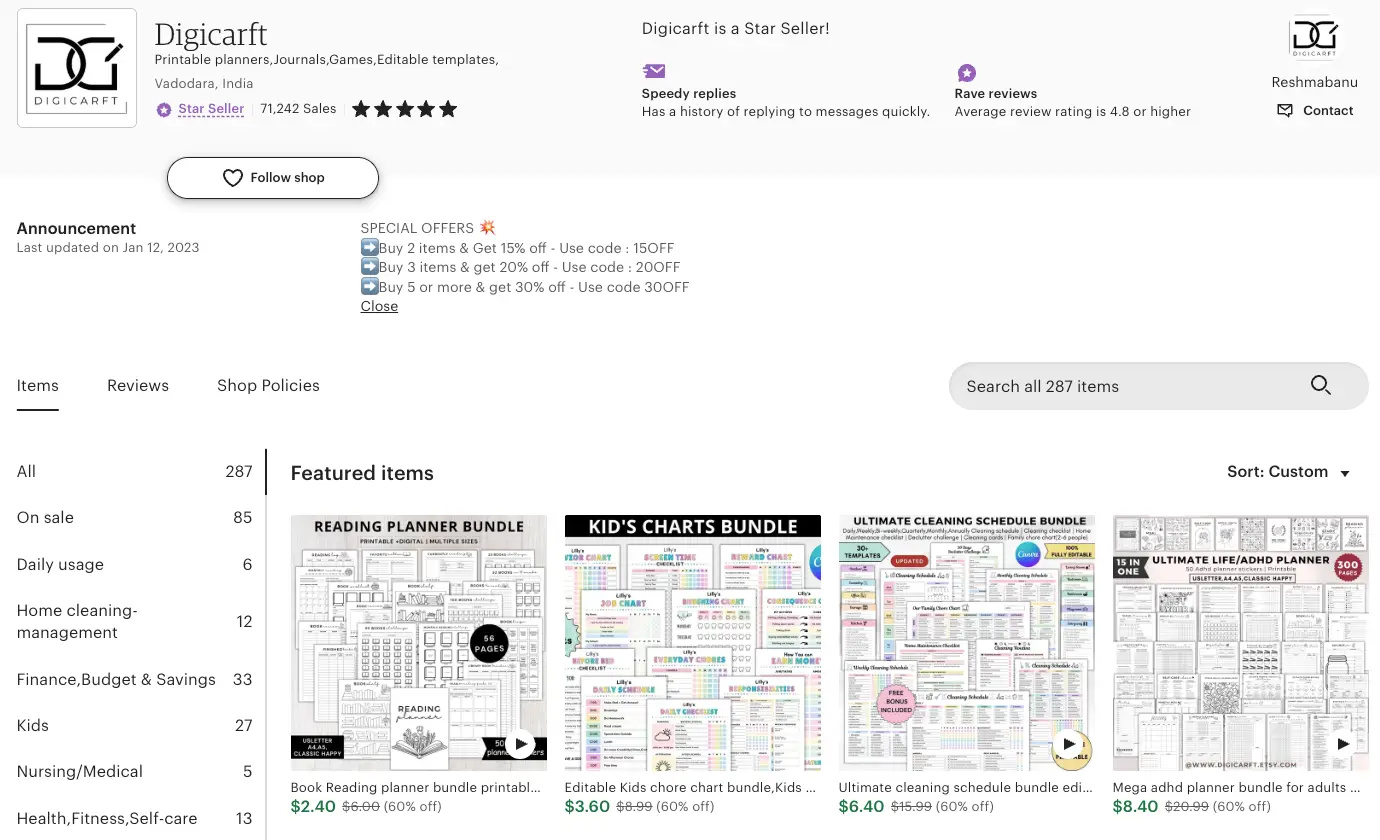Filter by On sale category
The width and height of the screenshot is (1380, 840).
(134, 518)
